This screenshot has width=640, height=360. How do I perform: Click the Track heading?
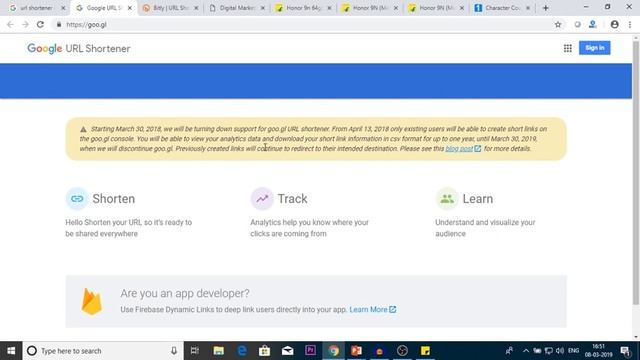coord(292,199)
